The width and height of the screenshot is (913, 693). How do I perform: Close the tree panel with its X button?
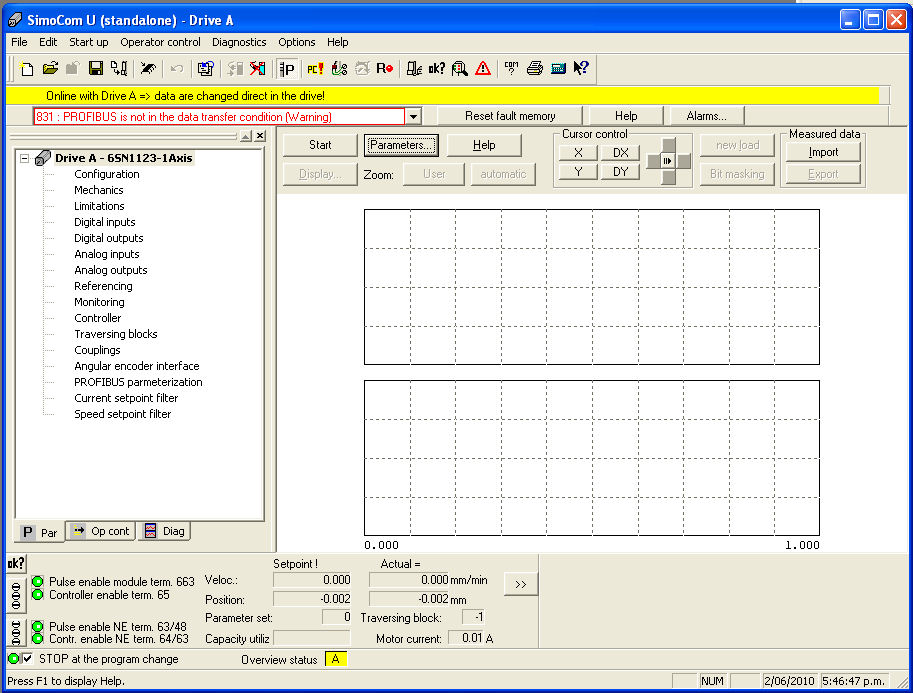[260, 136]
